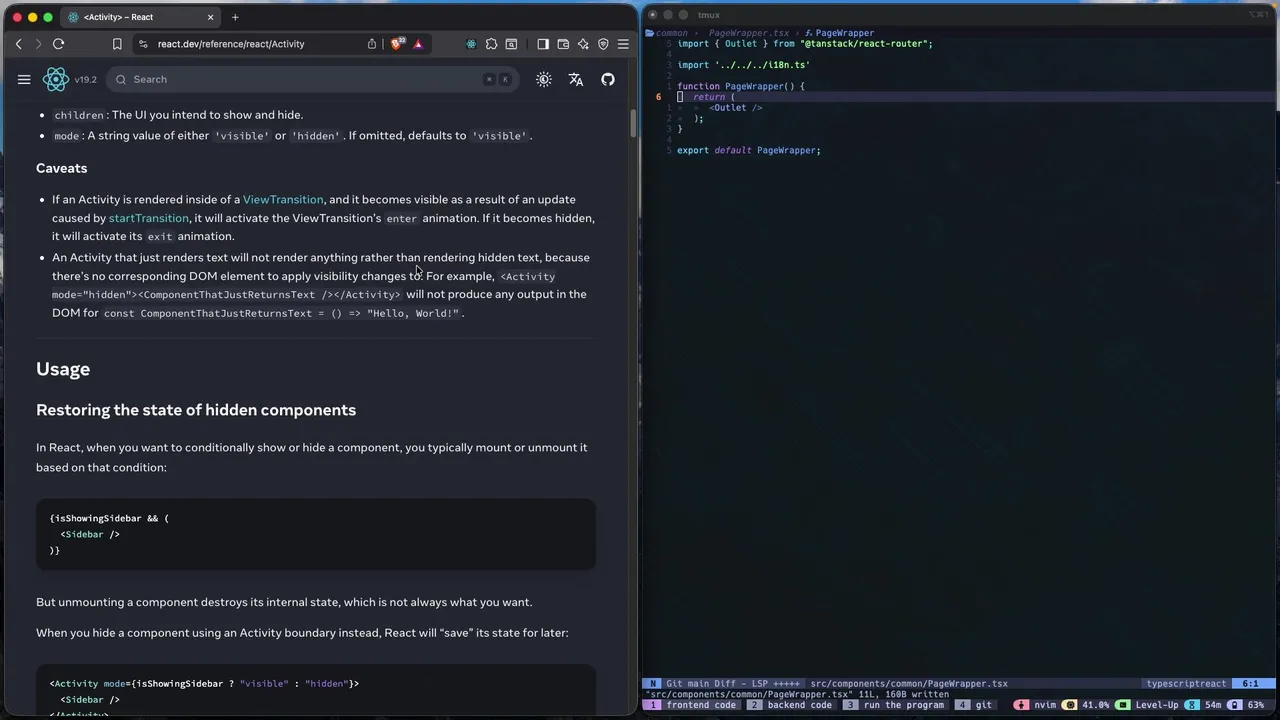Click 'Restoring the state of hidden components' heading

click(196, 410)
